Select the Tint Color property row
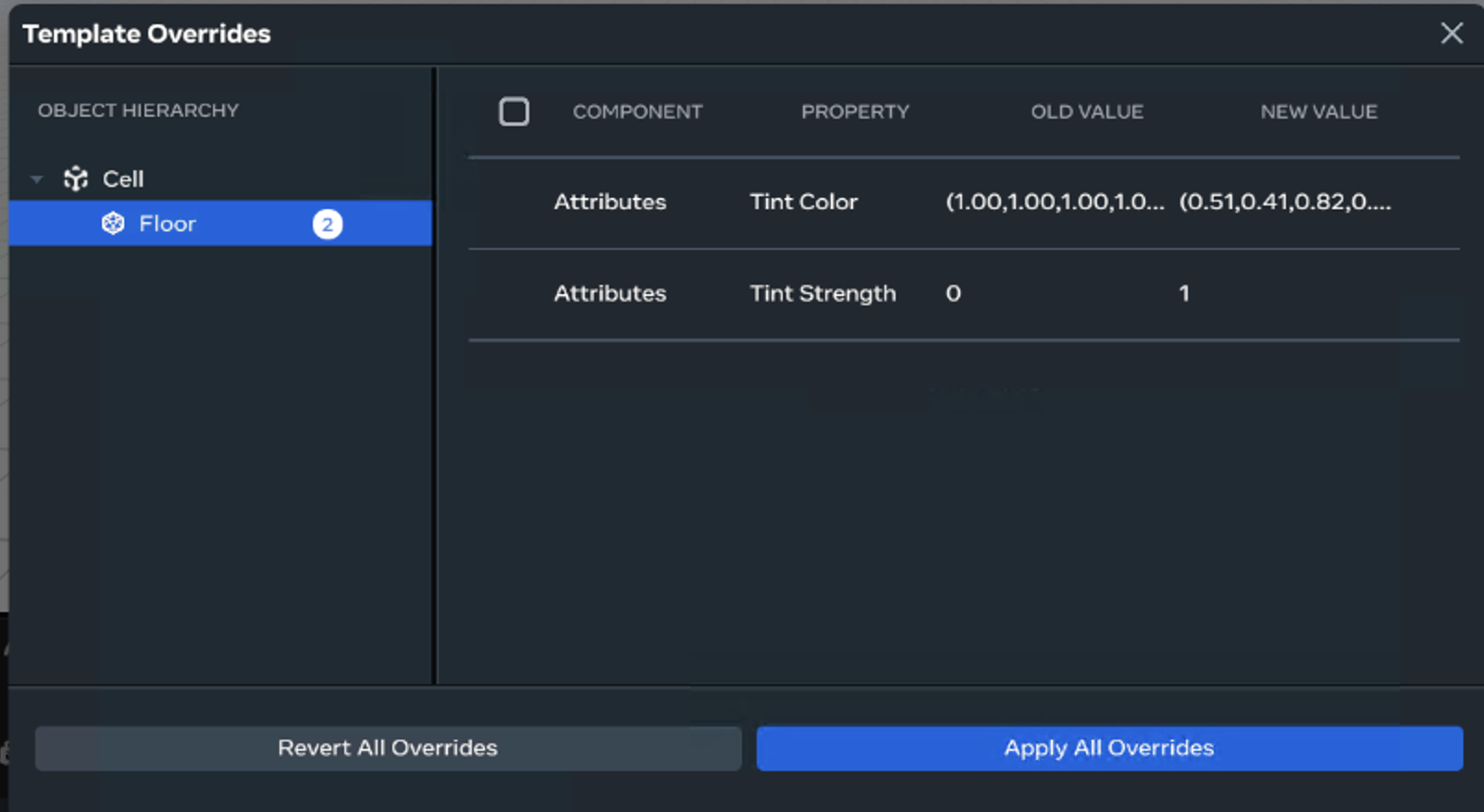The height and width of the screenshot is (812, 1484). click(803, 202)
